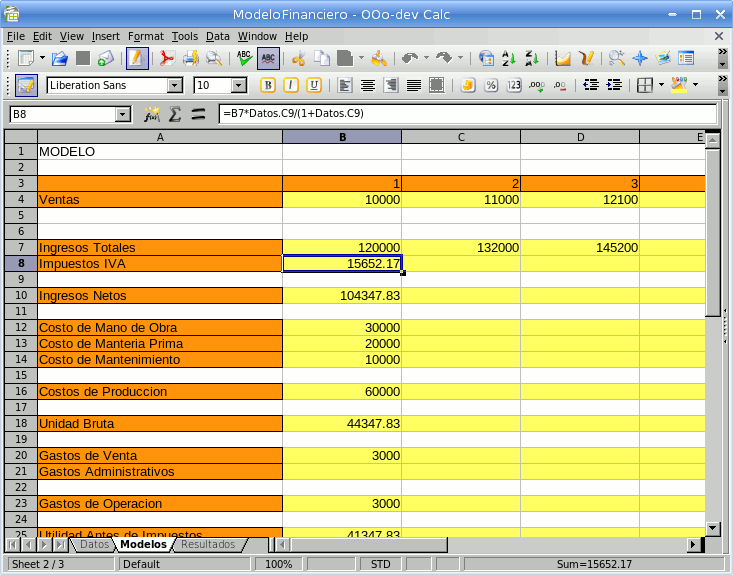Screen dimensions: 733x575
Task: Run the Spellcheck ABC checkmark icon
Action: [x=244, y=58]
